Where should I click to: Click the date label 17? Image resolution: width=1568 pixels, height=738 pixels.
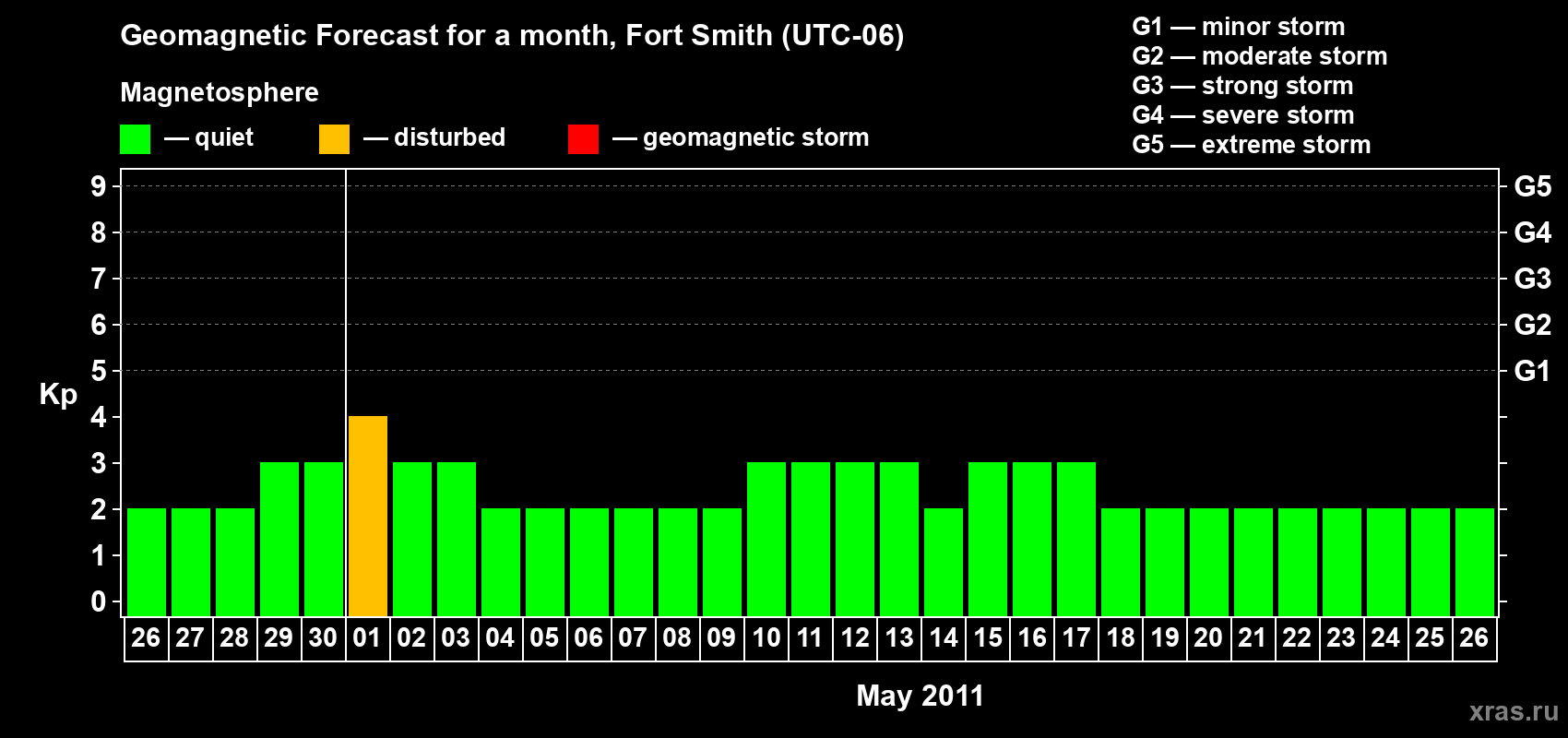click(x=1075, y=638)
